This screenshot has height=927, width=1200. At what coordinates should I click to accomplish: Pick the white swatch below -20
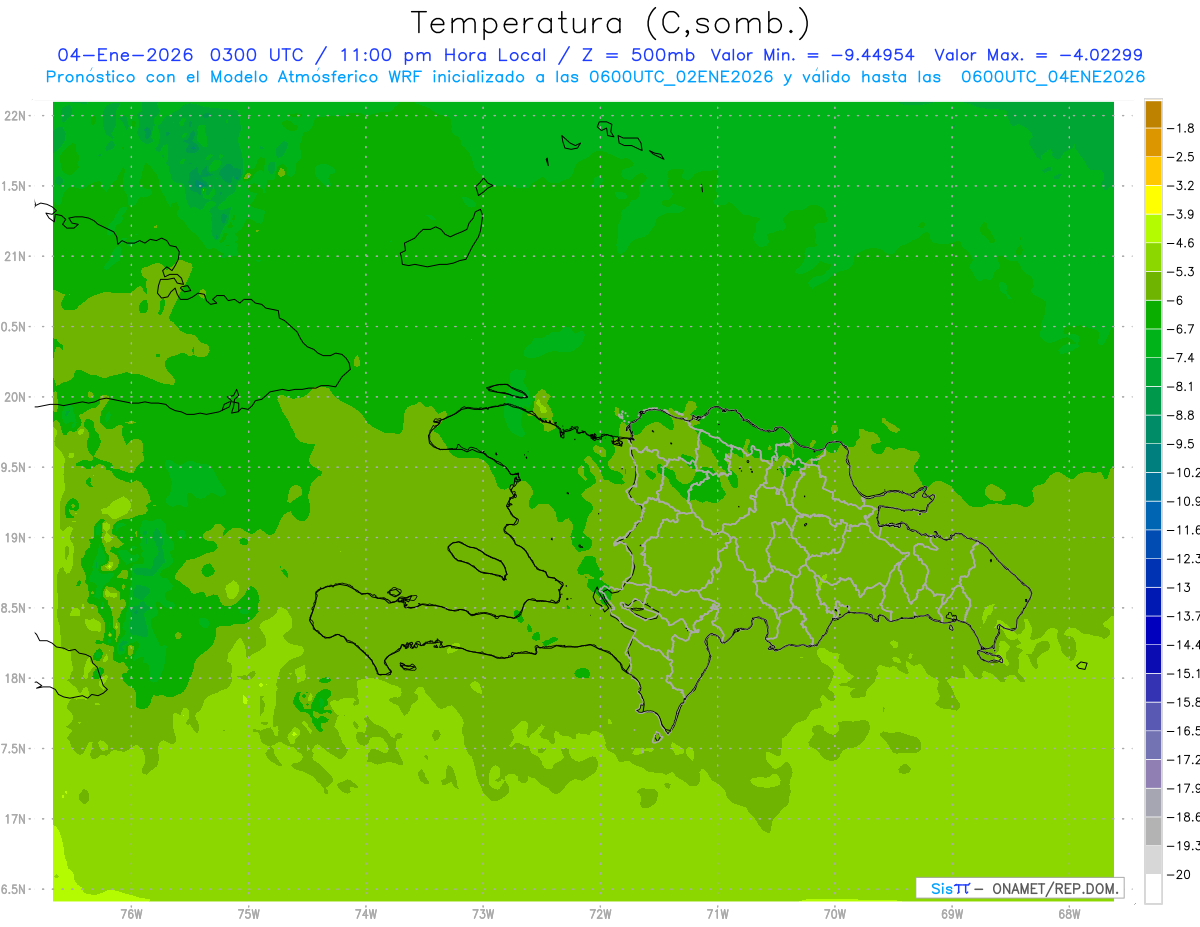point(1153,889)
